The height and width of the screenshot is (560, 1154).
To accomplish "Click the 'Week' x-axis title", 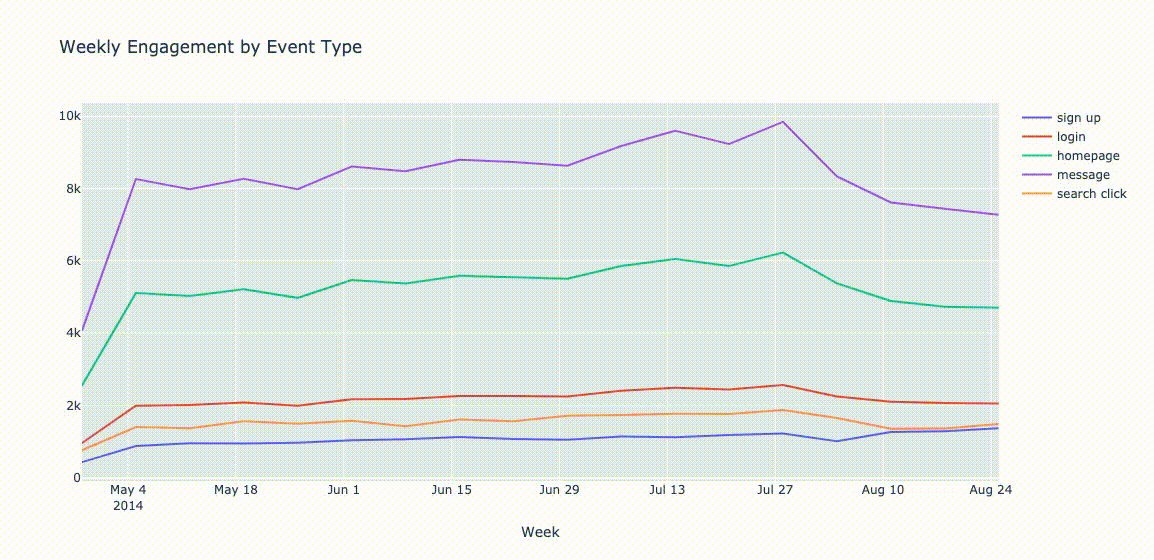I will pyautogui.click(x=540, y=532).
